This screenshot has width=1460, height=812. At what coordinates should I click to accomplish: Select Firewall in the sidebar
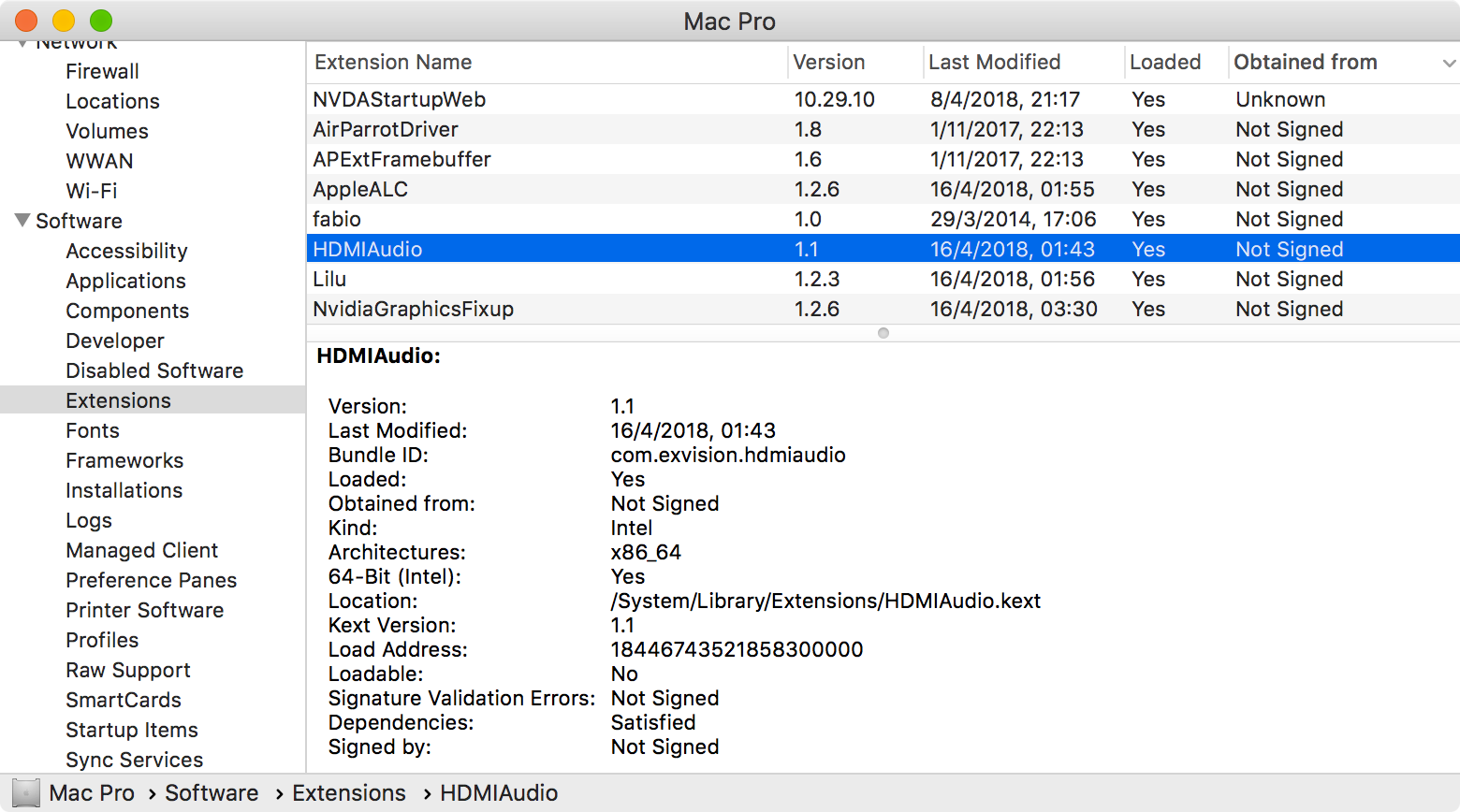point(102,71)
